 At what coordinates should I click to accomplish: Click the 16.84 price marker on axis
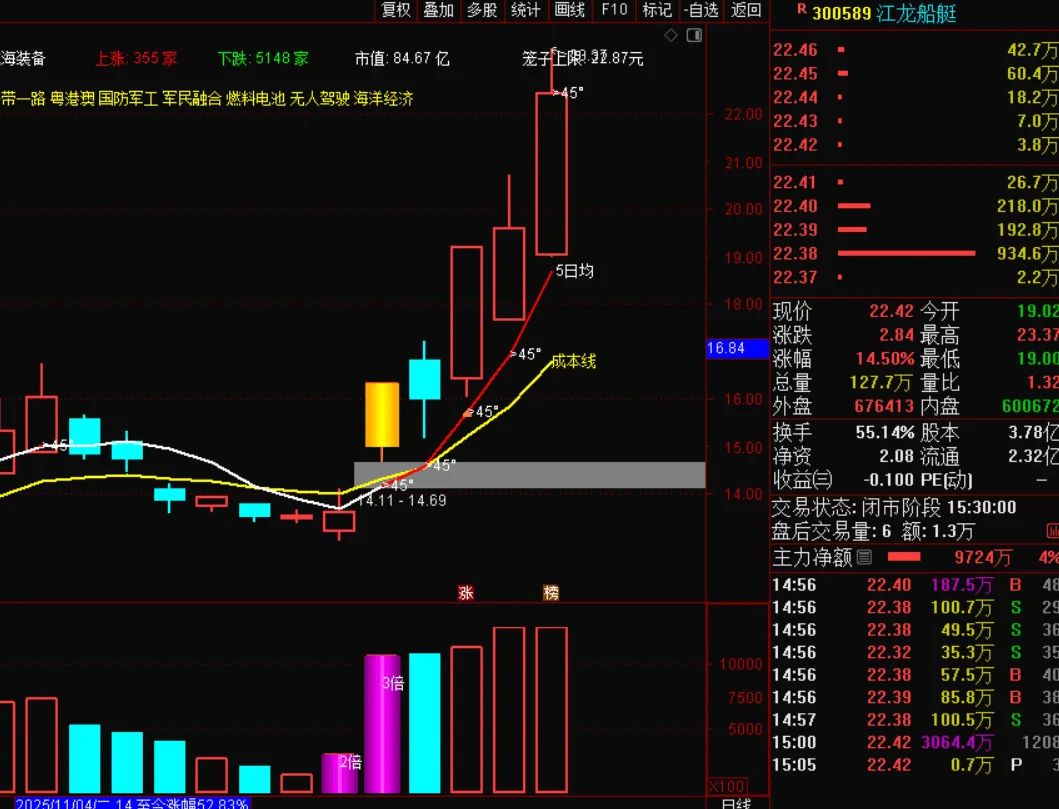[x=736, y=347]
